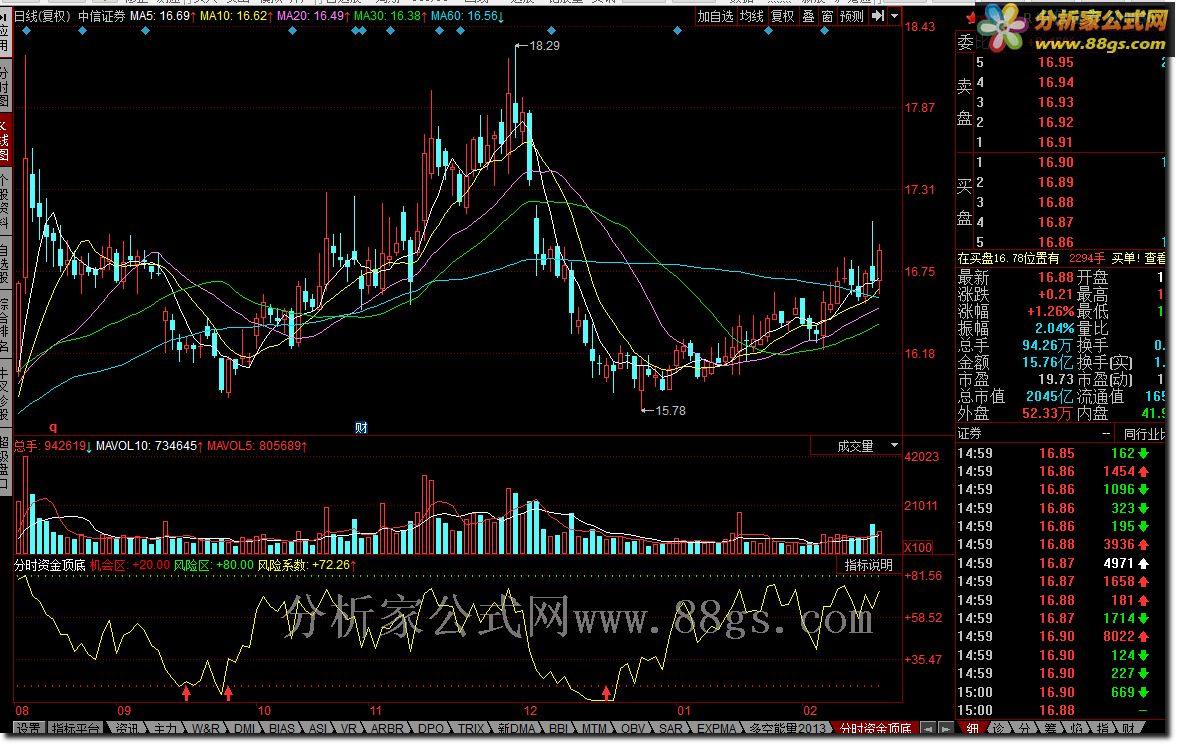Select the 焰 tab in right panel
The width and height of the screenshot is (1177, 744).
point(1076,729)
